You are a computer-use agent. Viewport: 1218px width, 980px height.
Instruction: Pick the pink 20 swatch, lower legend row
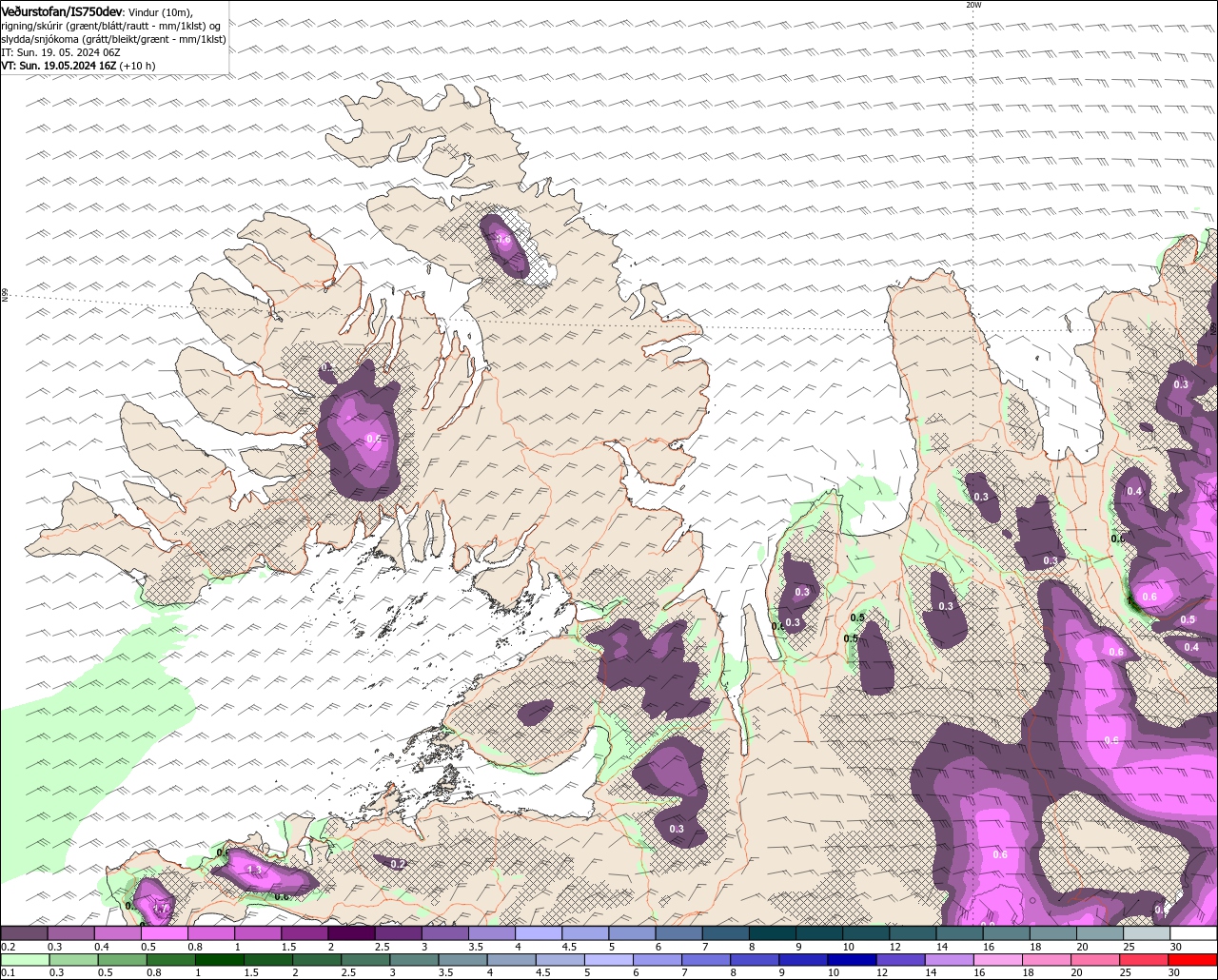(x=1095, y=959)
